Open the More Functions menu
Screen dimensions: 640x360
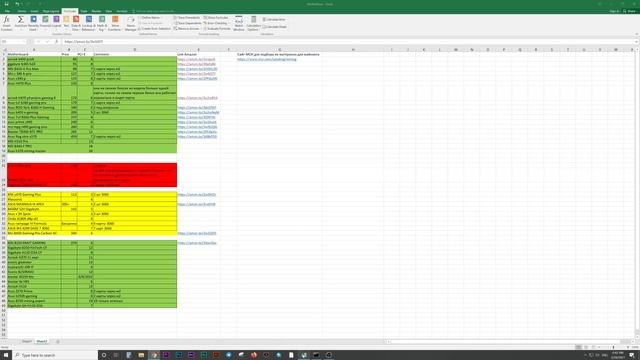point(115,23)
